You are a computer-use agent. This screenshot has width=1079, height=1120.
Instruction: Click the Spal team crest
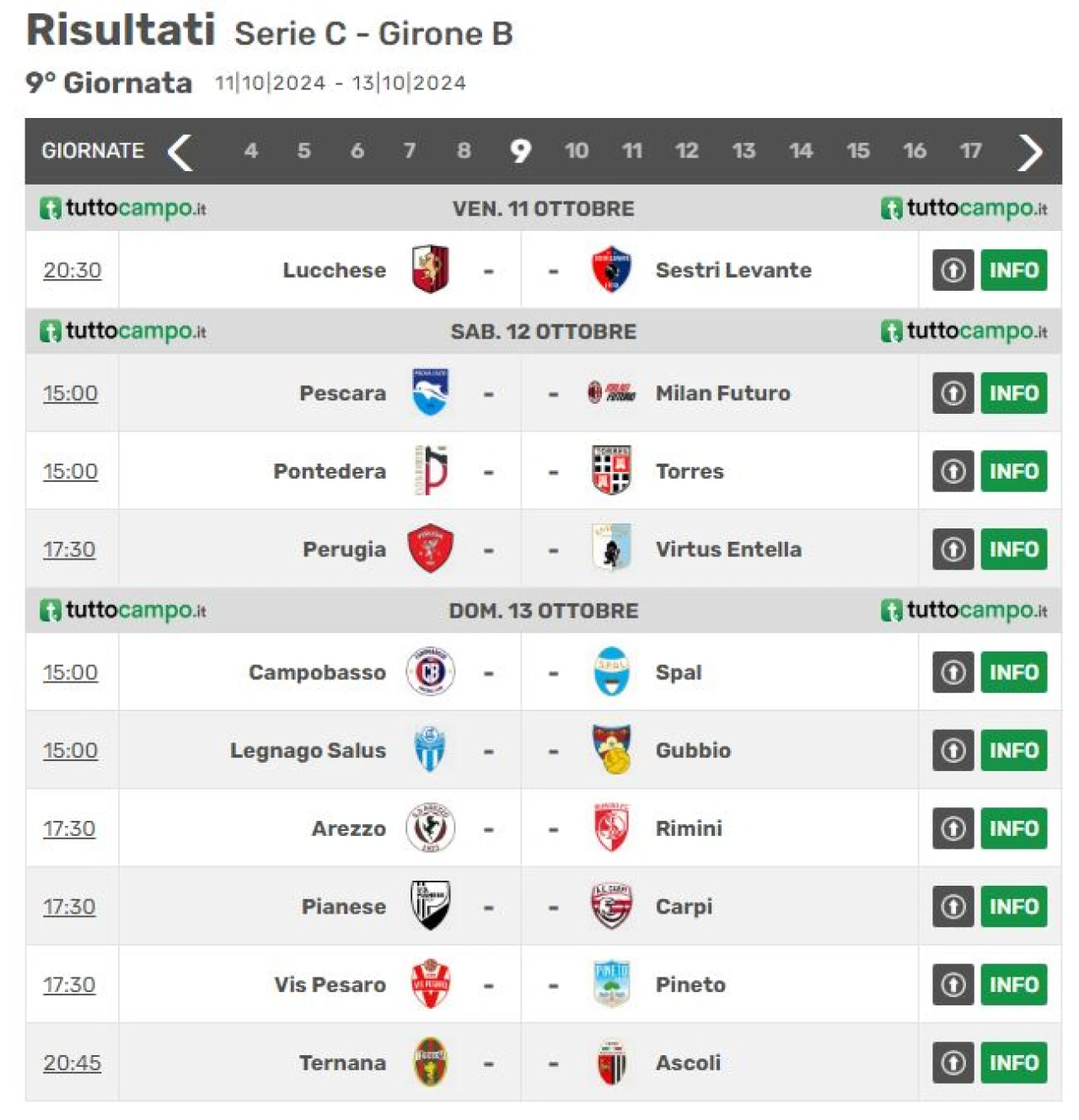pyautogui.click(x=611, y=672)
